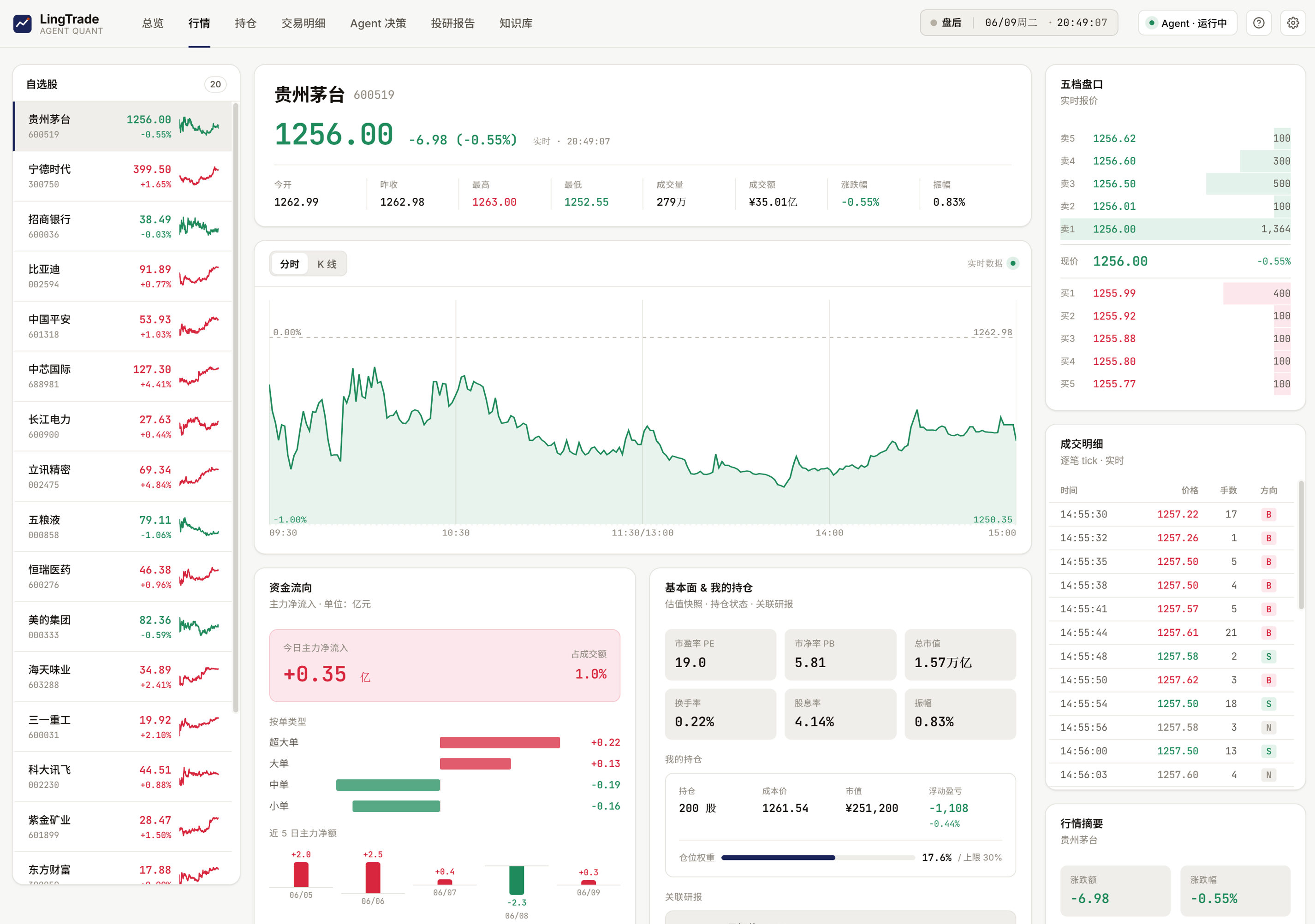Click the 卖3 price 1256.50
Viewport: 1315px width, 924px height.
click(x=1114, y=184)
